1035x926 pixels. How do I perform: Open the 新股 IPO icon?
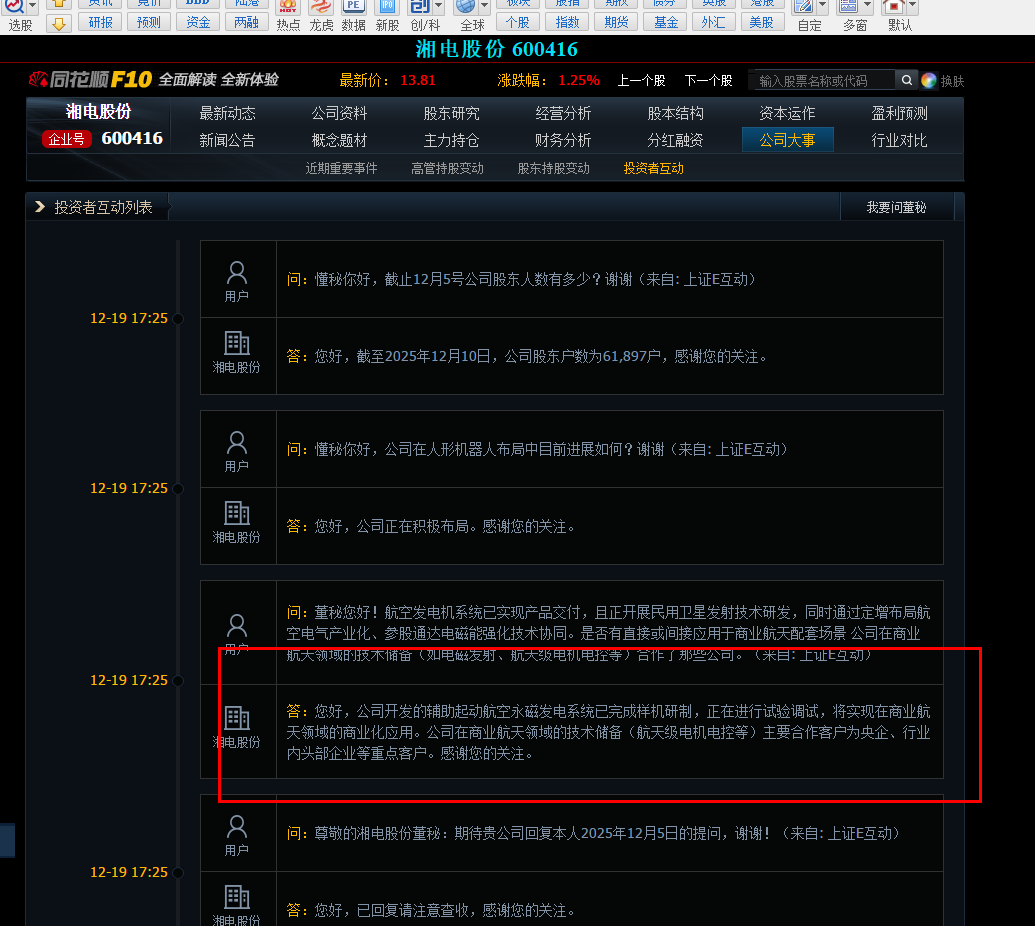click(x=387, y=7)
